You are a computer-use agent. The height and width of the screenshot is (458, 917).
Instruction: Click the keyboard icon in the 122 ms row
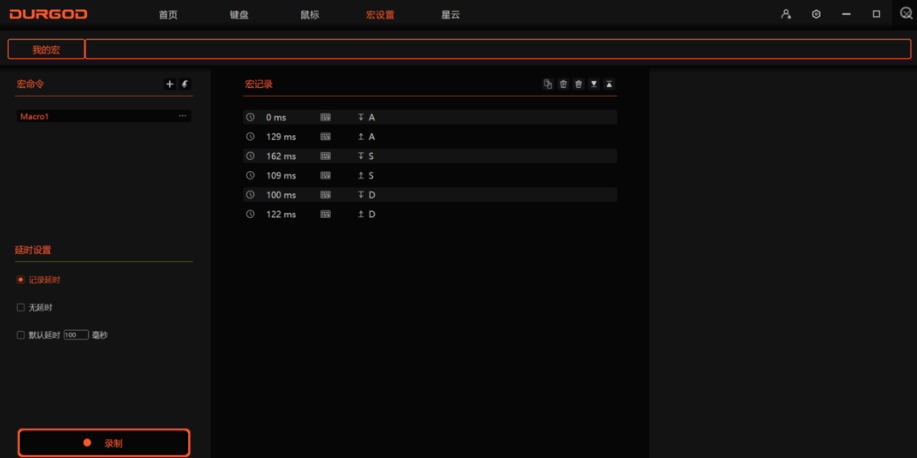326,214
